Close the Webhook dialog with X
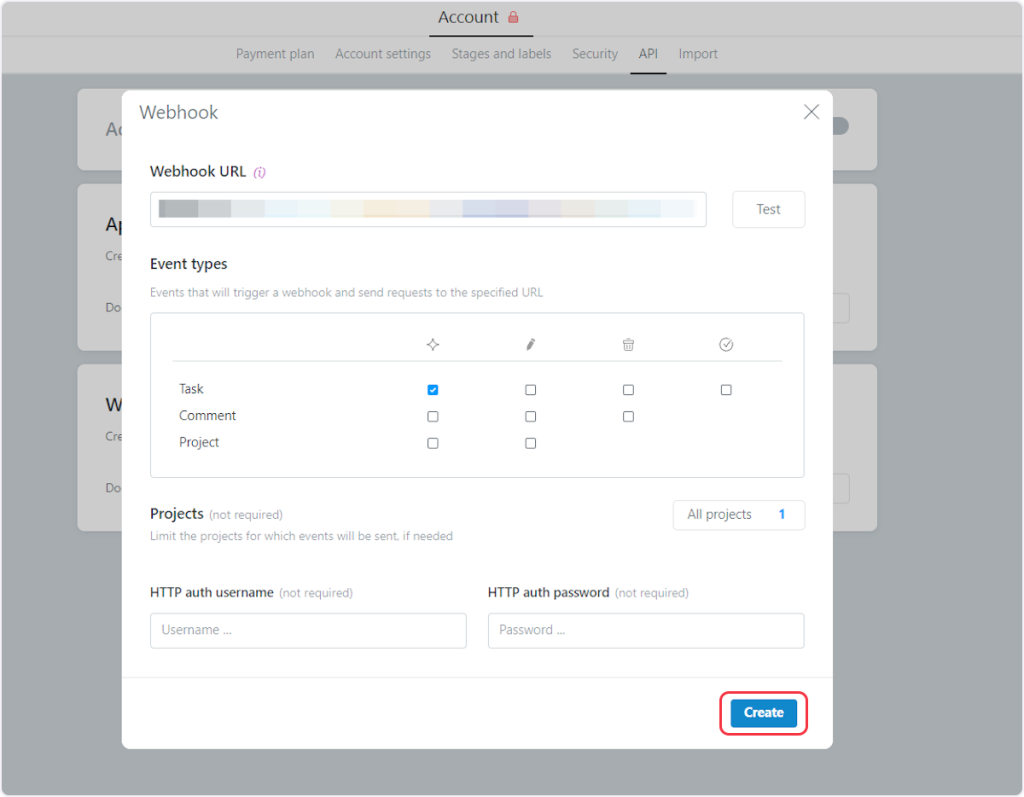Image resolution: width=1024 pixels, height=797 pixels. tap(811, 112)
